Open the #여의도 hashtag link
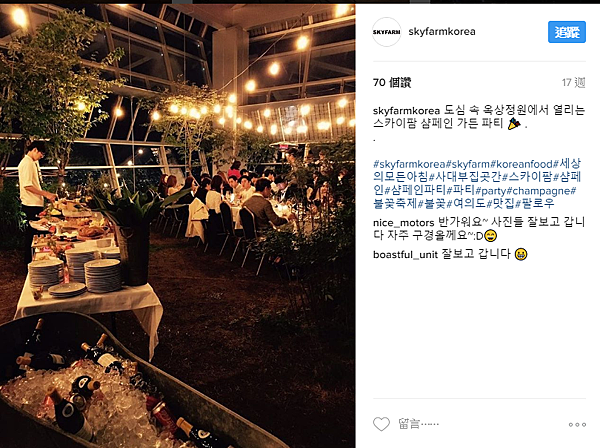 click(x=466, y=204)
